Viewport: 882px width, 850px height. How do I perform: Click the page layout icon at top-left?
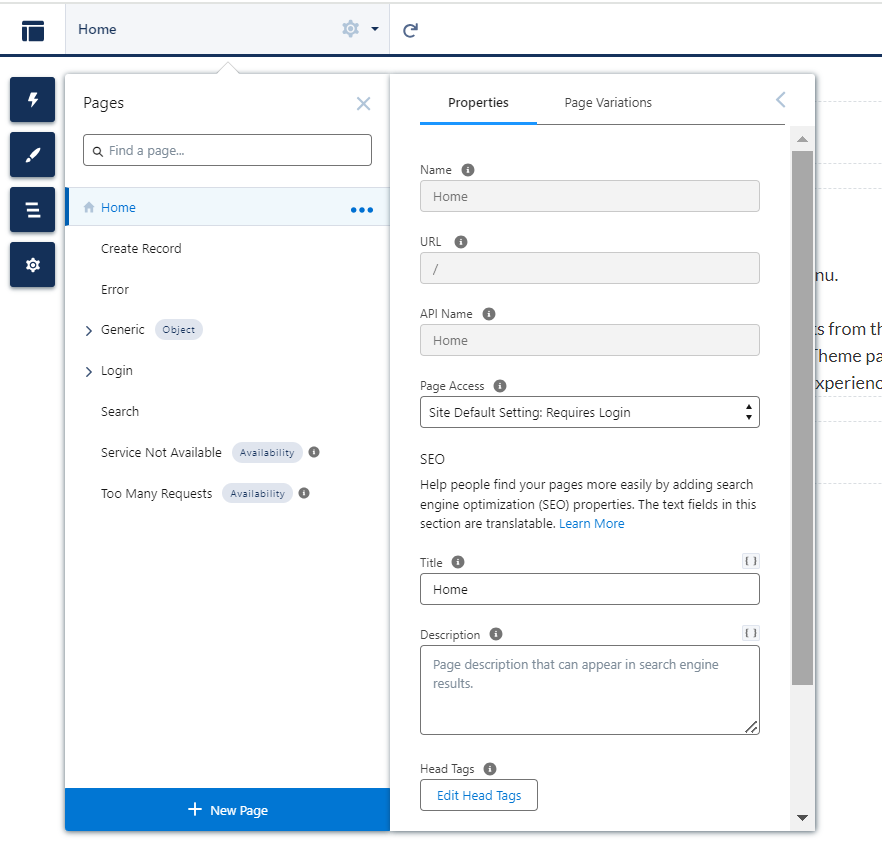(x=33, y=30)
